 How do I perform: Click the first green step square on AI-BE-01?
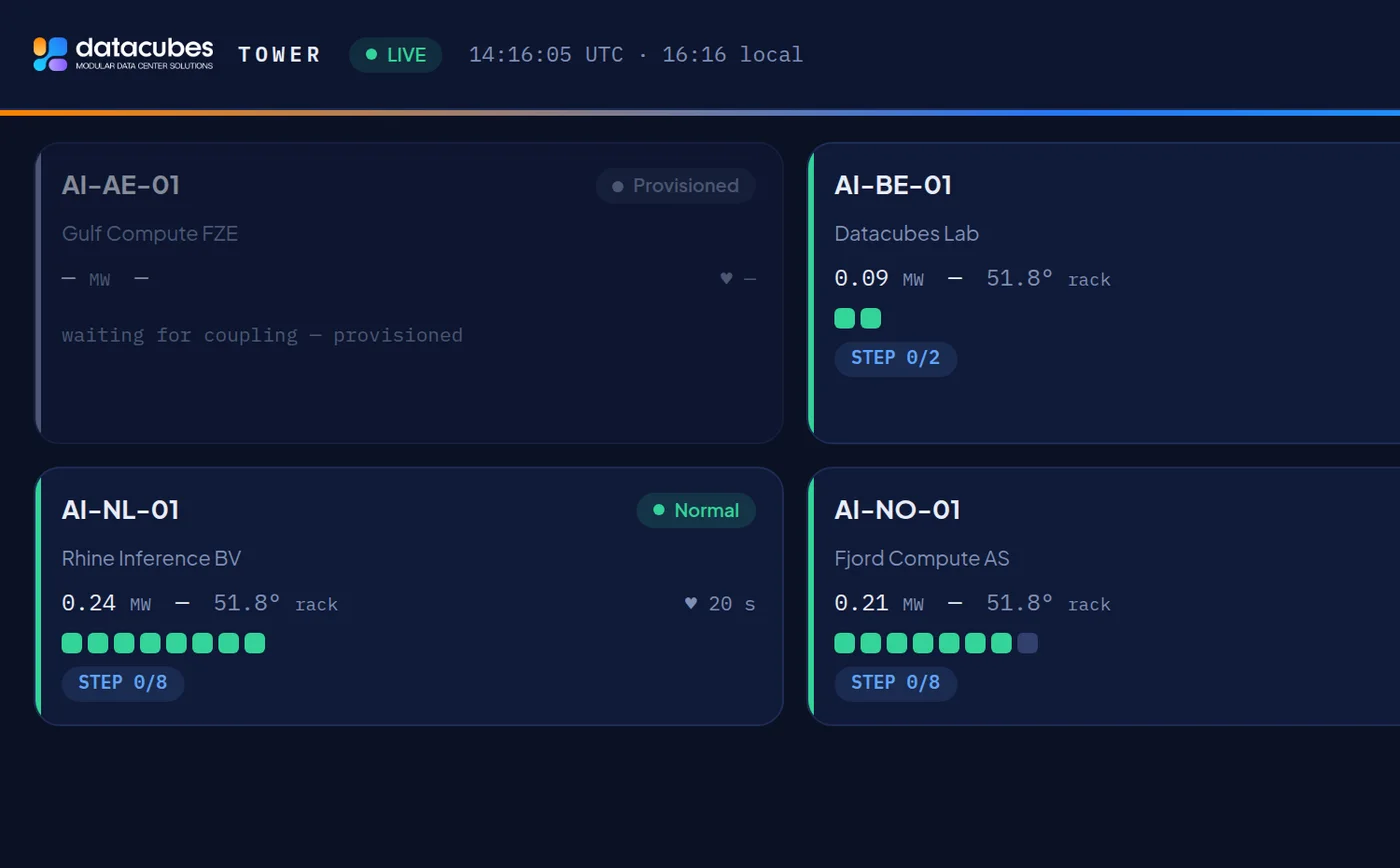coord(845,318)
